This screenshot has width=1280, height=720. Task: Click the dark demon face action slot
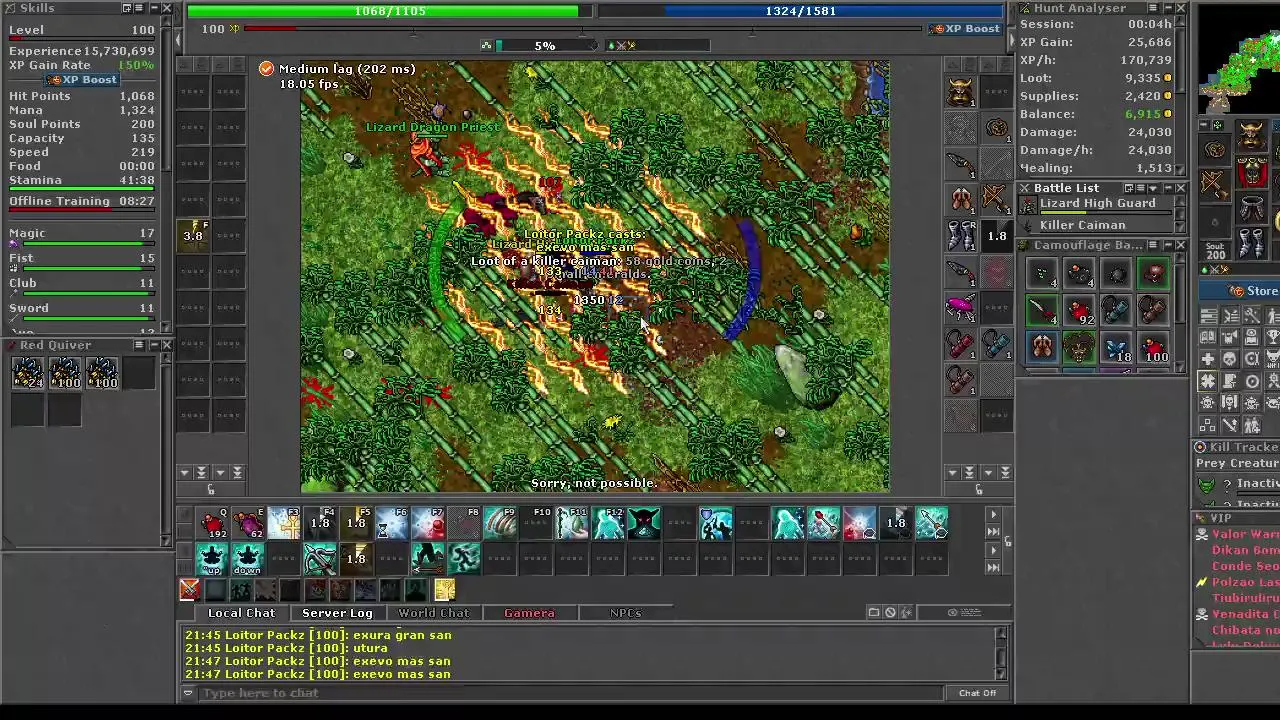(x=644, y=522)
